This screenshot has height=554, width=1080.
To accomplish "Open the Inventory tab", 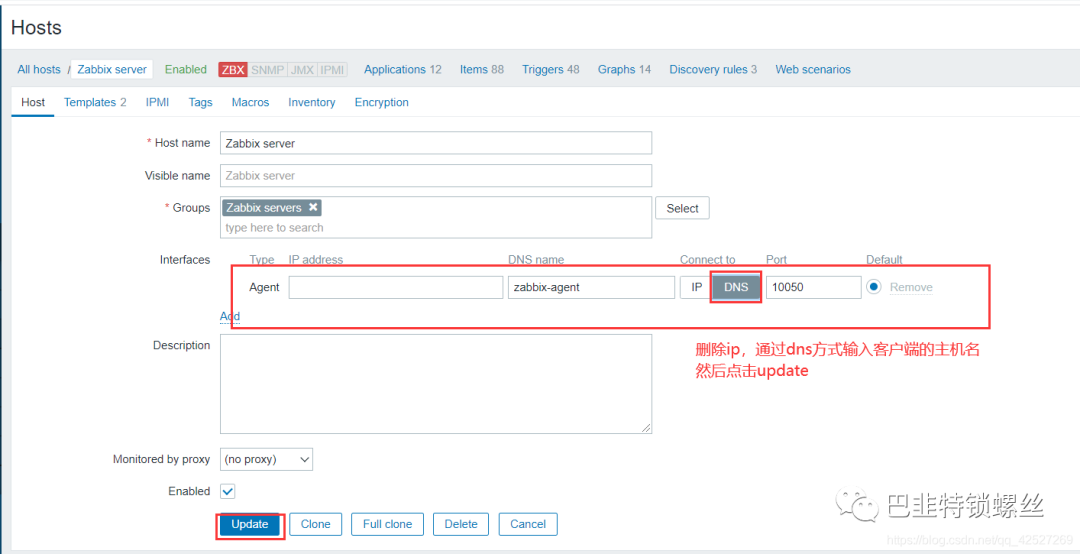I will point(311,102).
